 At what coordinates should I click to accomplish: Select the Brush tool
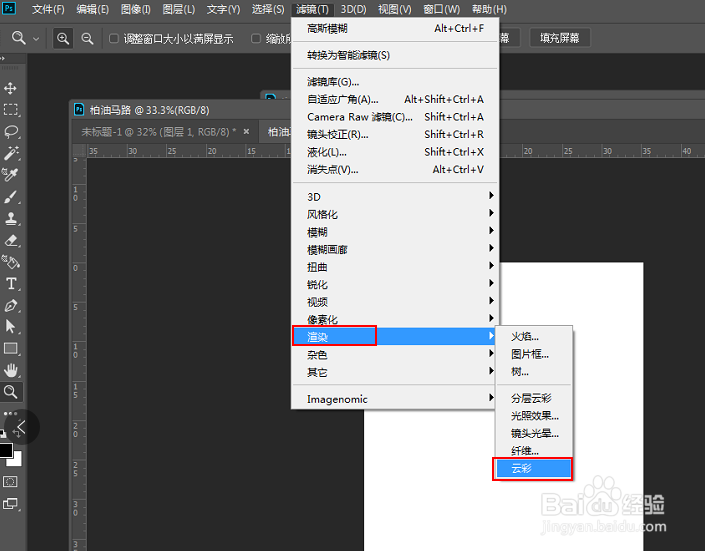click(x=11, y=197)
